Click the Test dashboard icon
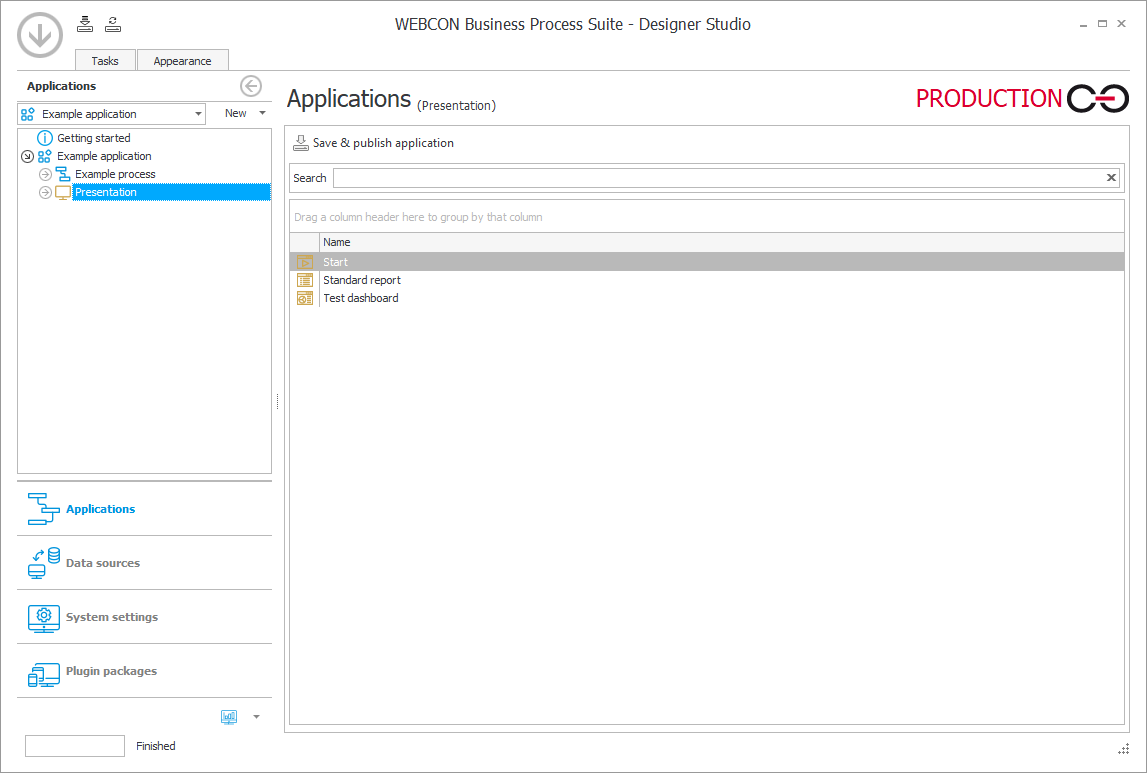Image resolution: width=1147 pixels, height=773 pixels. pyautogui.click(x=305, y=298)
